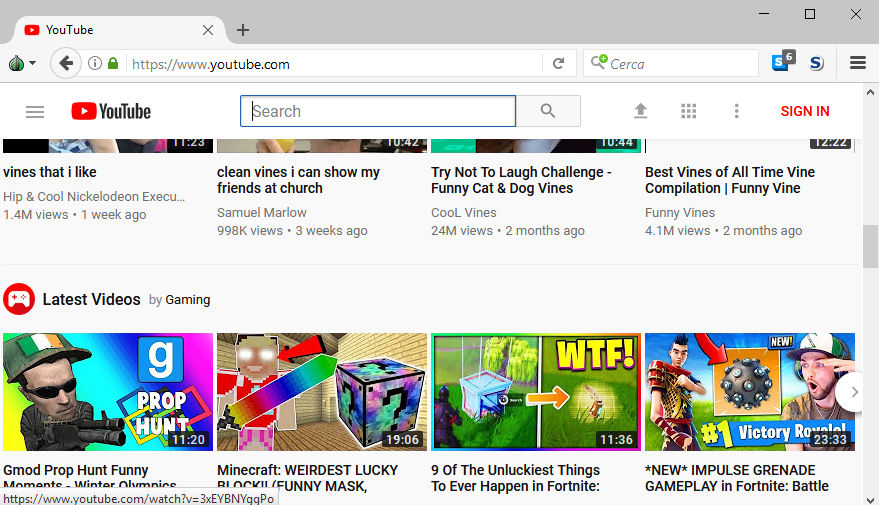Image resolution: width=879 pixels, height=505 pixels.
Task: Open '*NEW* IMPULSE GRENADE' video title
Action: 737,478
